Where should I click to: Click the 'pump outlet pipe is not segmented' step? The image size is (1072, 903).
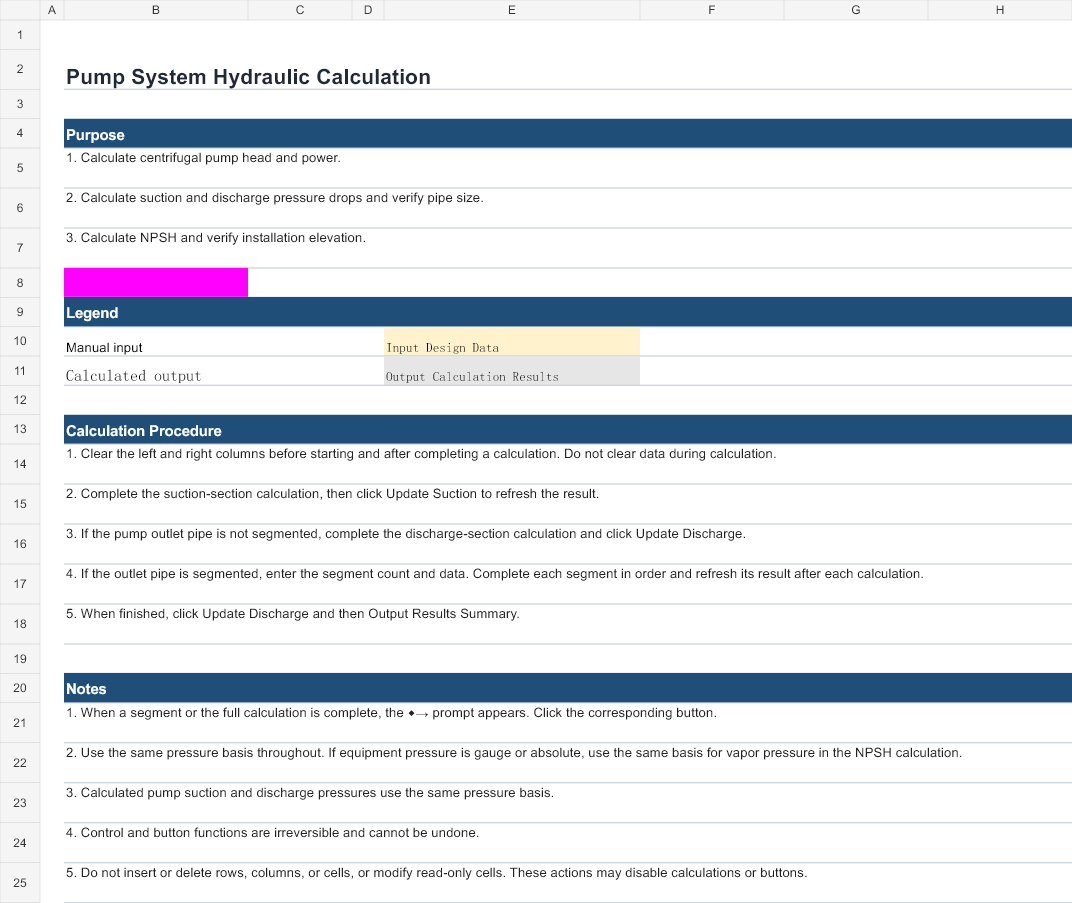point(568,543)
